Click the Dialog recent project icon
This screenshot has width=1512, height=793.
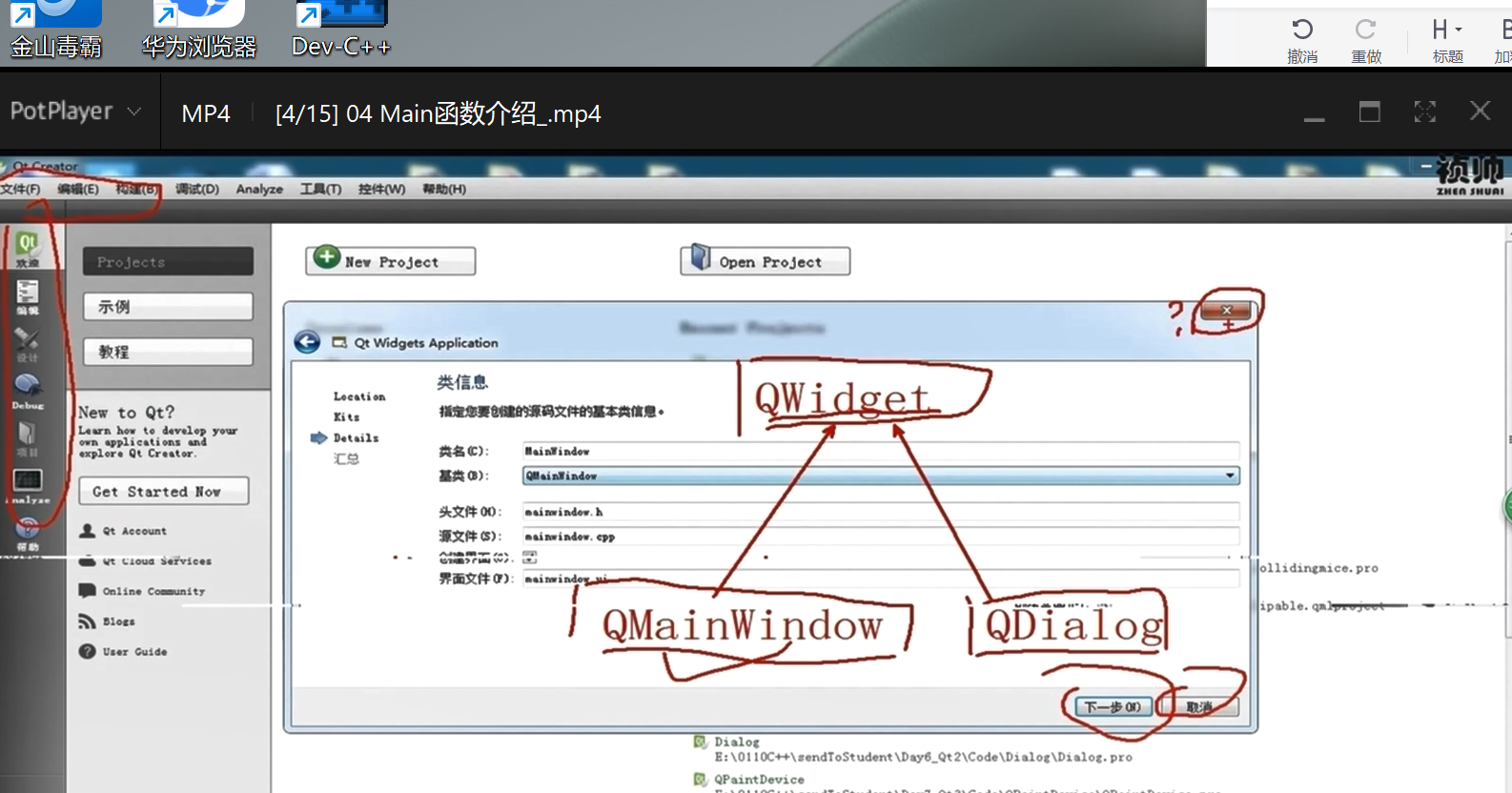[701, 742]
